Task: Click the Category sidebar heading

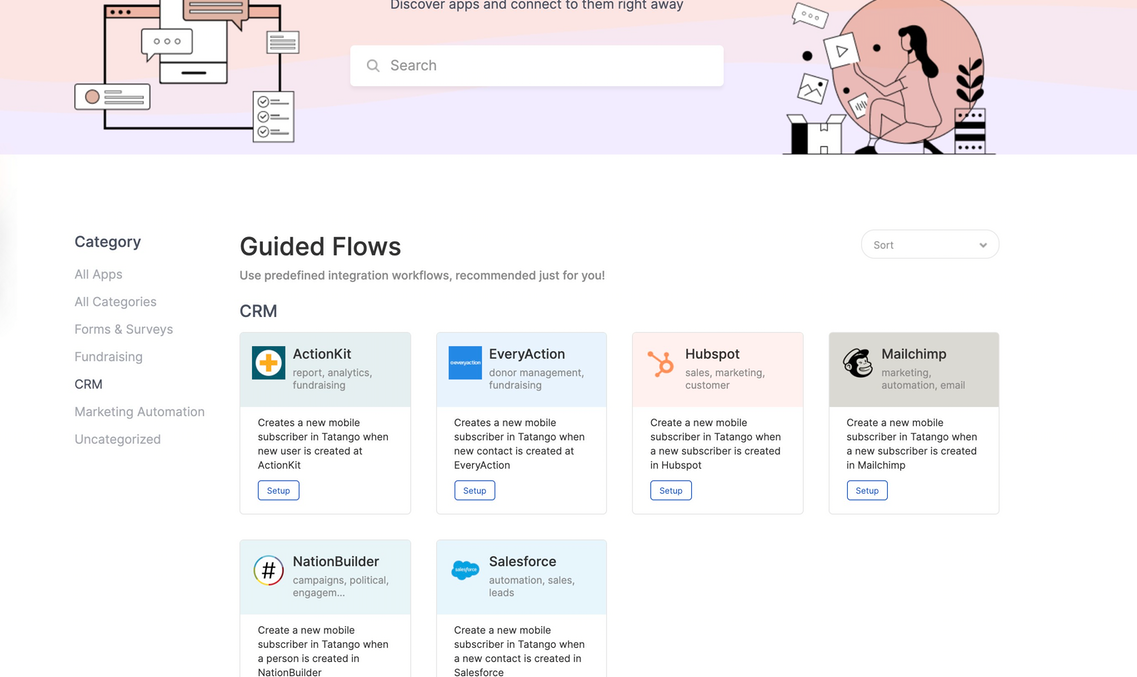Action: click(107, 241)
